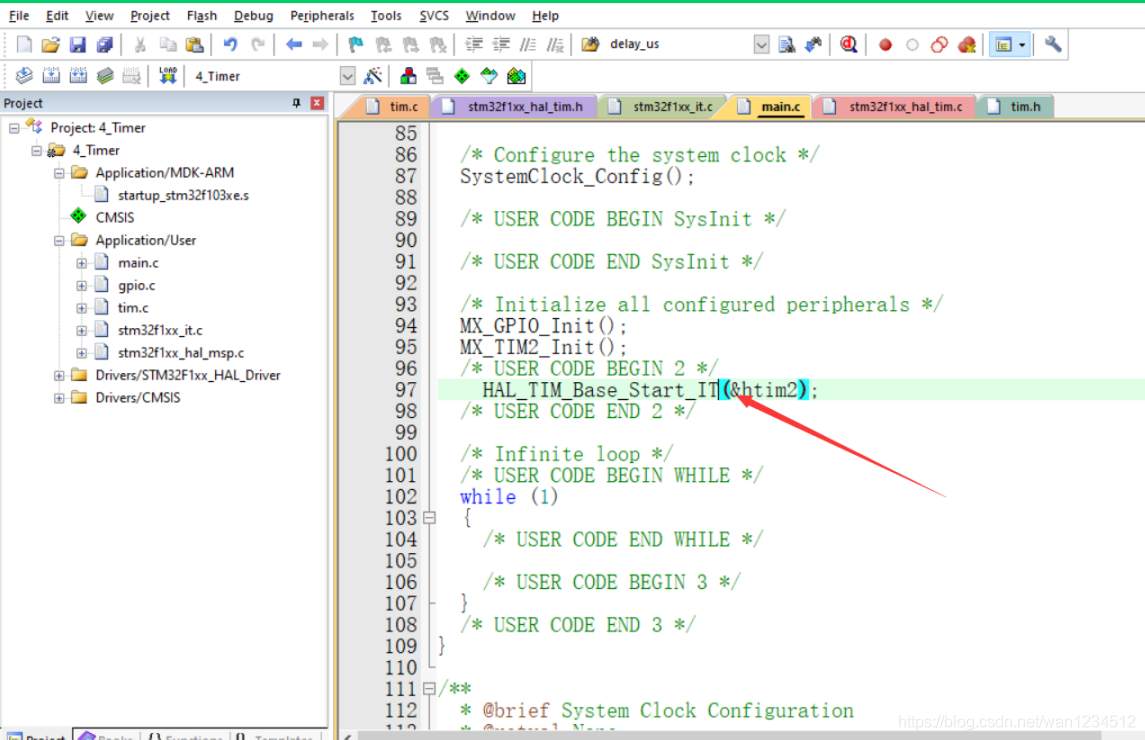Start the debug session with the red 'd' magnifier icon
Screen dimensions: 1145x740
[849, 44]
